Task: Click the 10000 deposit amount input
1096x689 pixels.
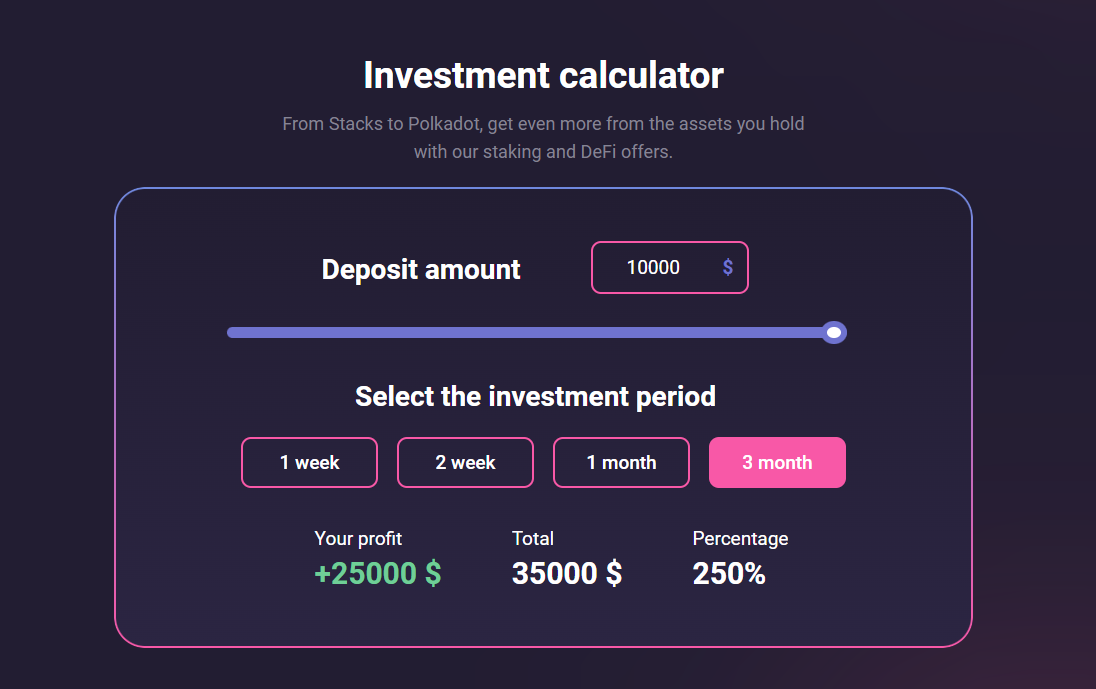Action: 653,268
